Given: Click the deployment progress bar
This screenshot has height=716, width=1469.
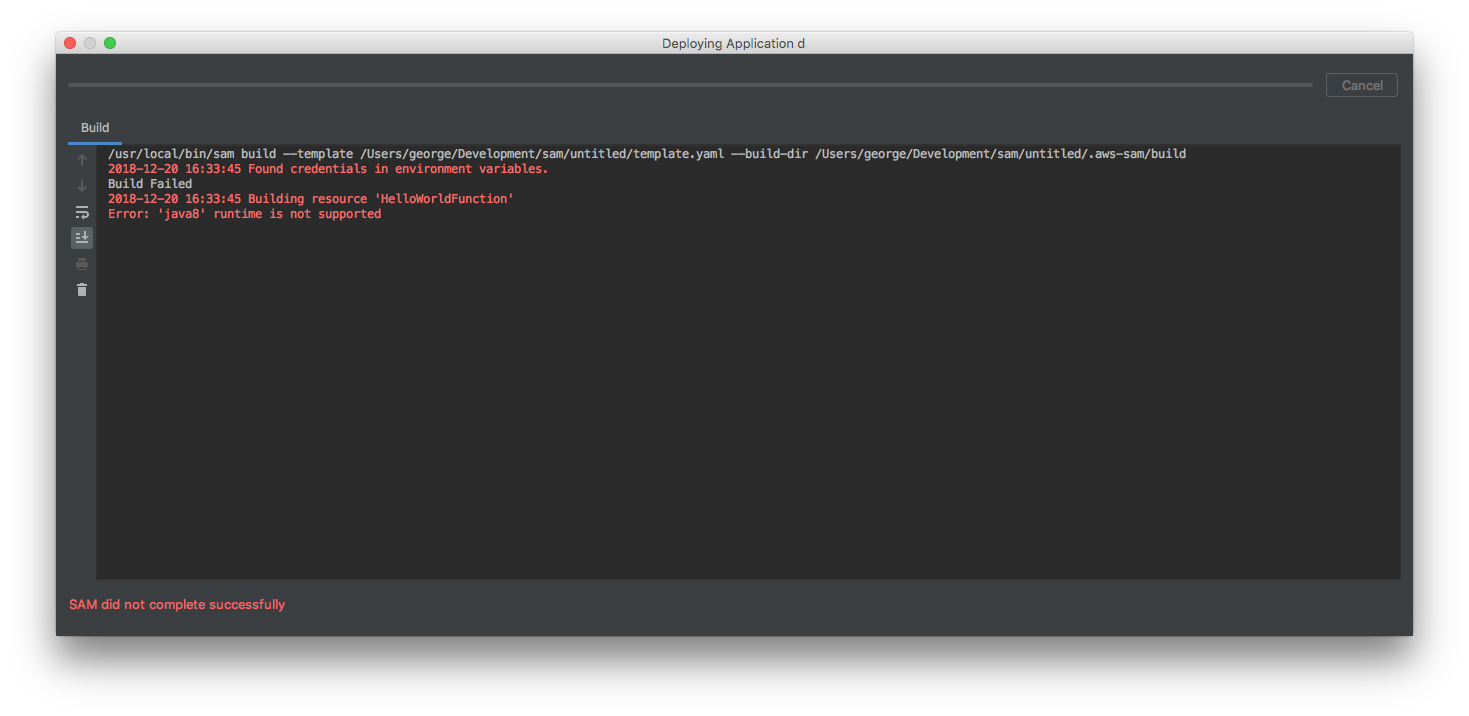Looking at the screenshot, I should click(690, 85).
